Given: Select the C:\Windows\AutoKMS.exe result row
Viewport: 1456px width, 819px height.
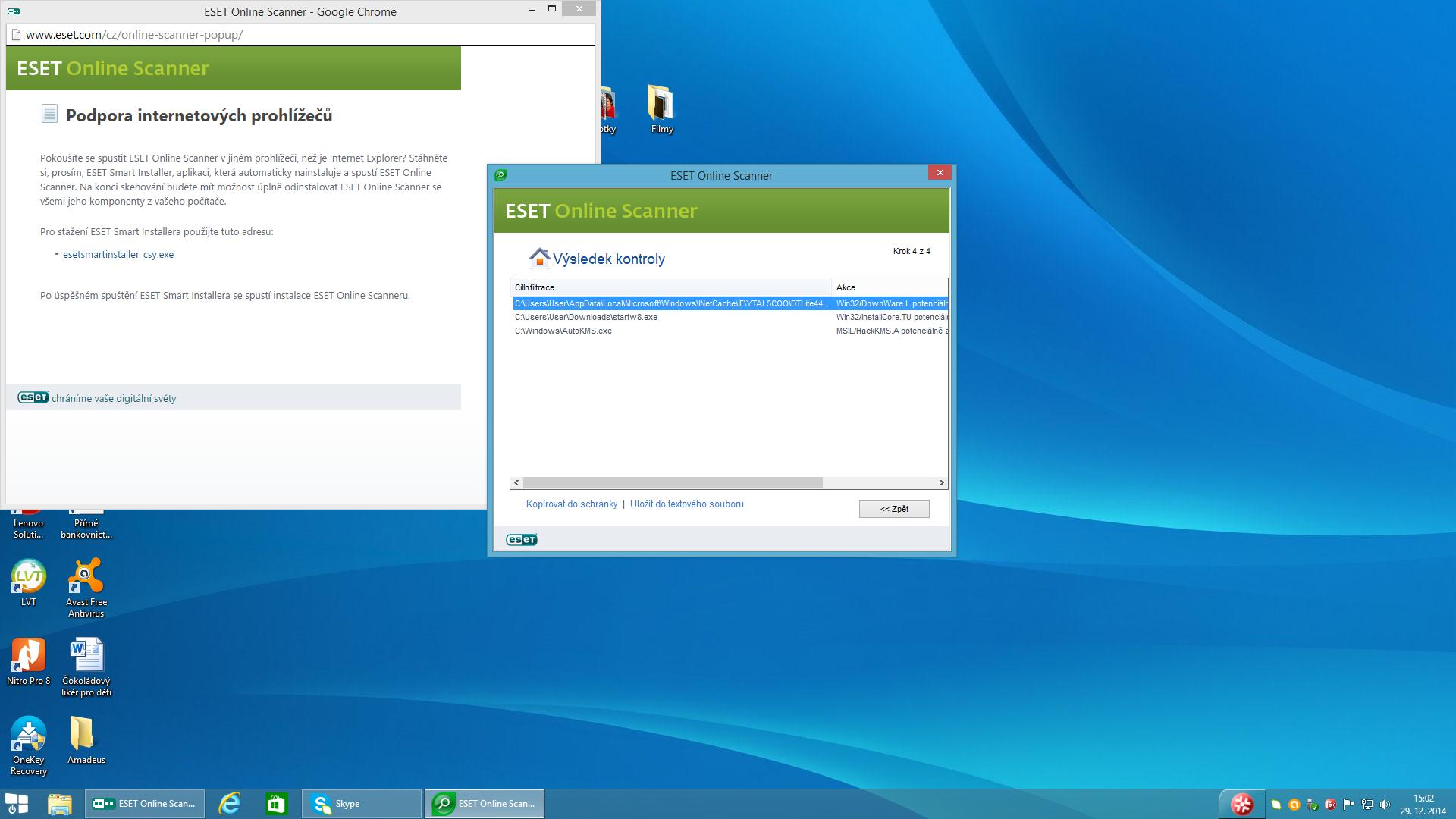Looking at the screenshot, I should click(x=563, y=331).
